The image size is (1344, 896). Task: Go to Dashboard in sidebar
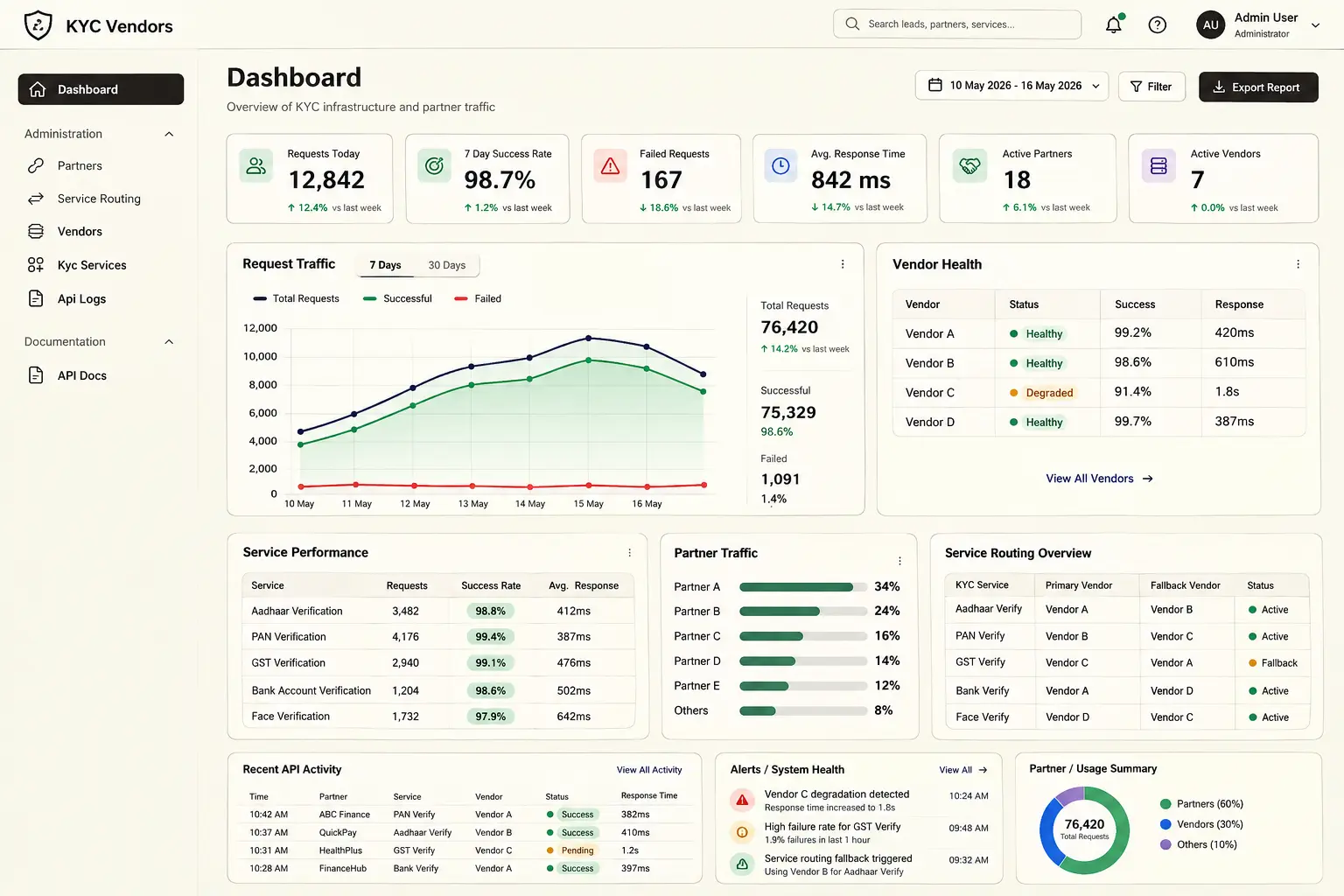[101, 89]
